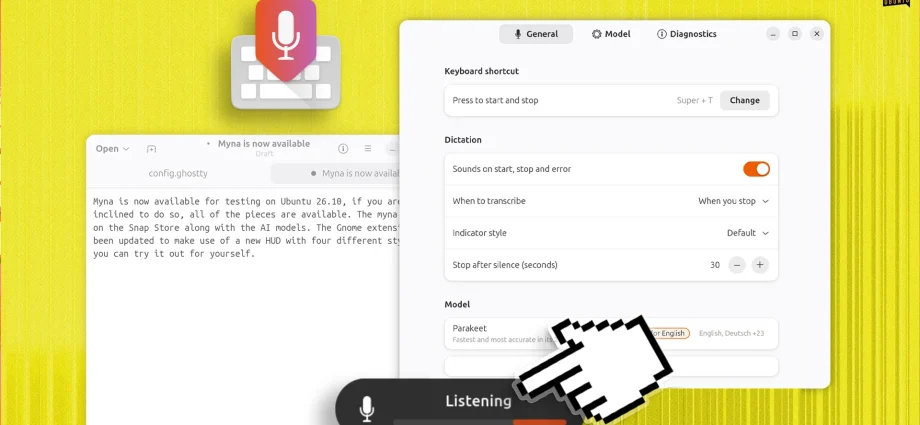Click the Stop after silence value 30
Viewport: 920px width, 425px height.
[x=715, y=265]
